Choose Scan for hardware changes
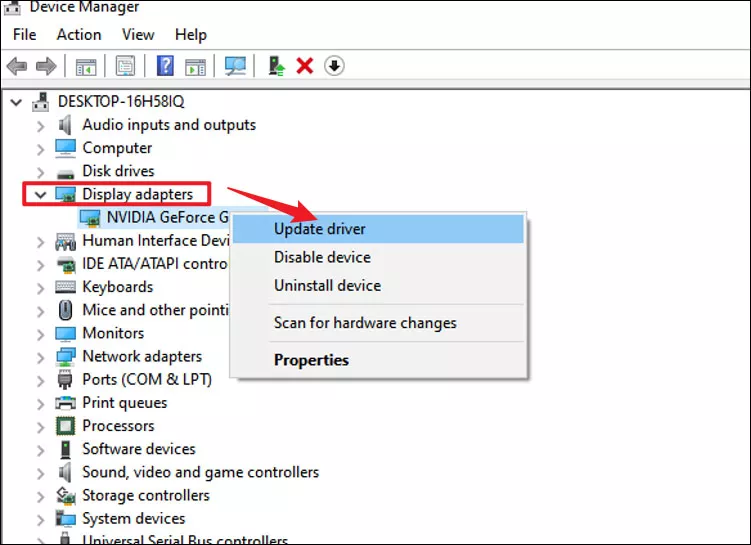751x545 pixels. point(378,323)
